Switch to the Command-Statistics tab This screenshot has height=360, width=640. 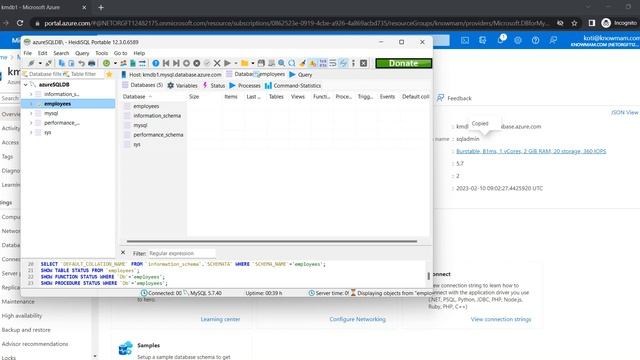[x=293, y=86]
